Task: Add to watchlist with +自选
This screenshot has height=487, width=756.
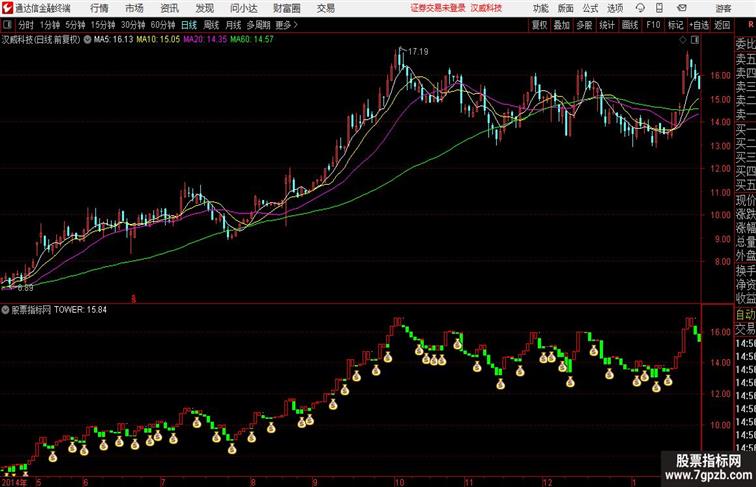Action: tap(699, 25)
